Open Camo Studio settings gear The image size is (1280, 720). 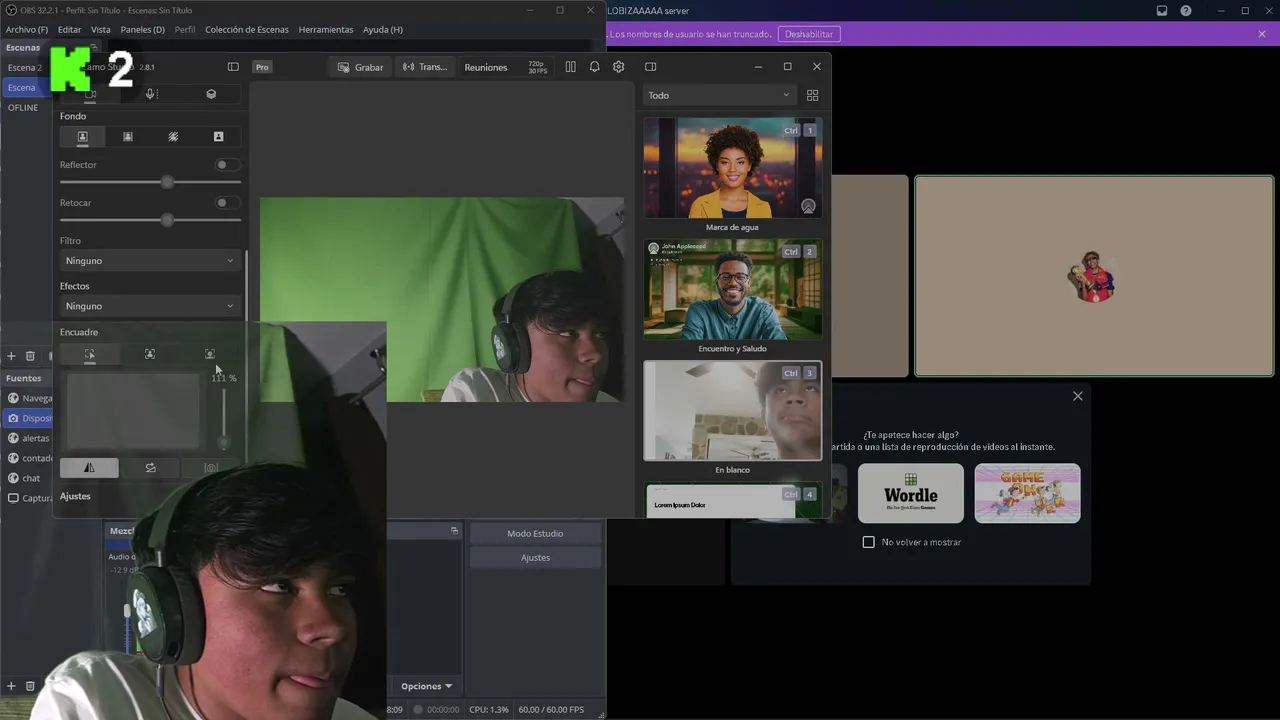click(x=619, y=67)
